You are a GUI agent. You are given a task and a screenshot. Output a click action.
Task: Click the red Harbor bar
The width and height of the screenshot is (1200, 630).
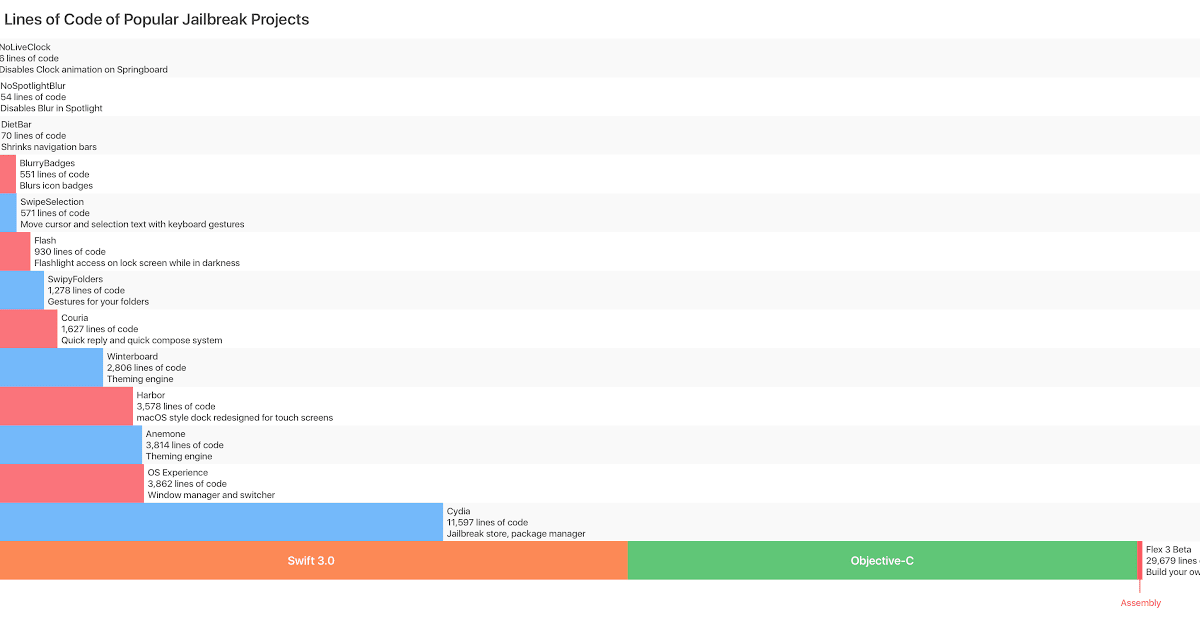(66, 406)
